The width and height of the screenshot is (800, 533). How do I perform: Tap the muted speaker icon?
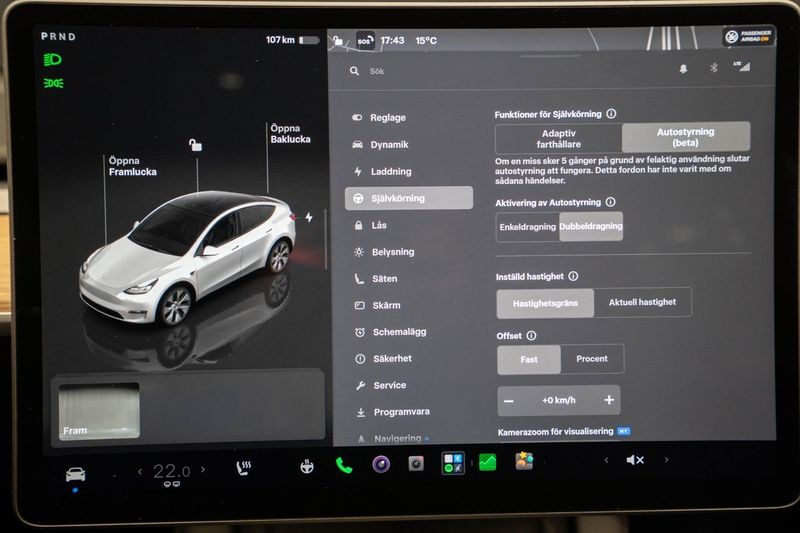635,460
